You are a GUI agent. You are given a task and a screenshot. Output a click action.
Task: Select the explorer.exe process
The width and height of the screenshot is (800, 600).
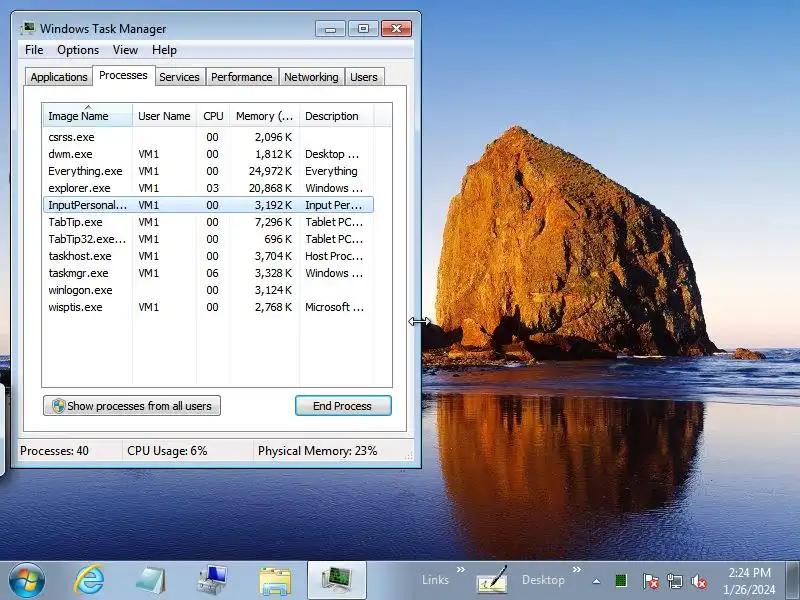(x=208, y=188)
